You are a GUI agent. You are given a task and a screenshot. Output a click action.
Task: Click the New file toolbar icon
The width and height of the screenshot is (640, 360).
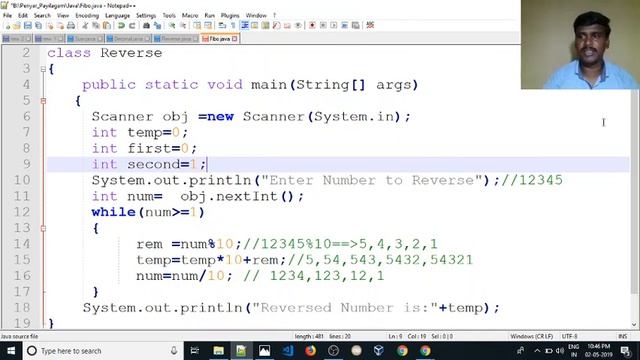tap(7, 25)
